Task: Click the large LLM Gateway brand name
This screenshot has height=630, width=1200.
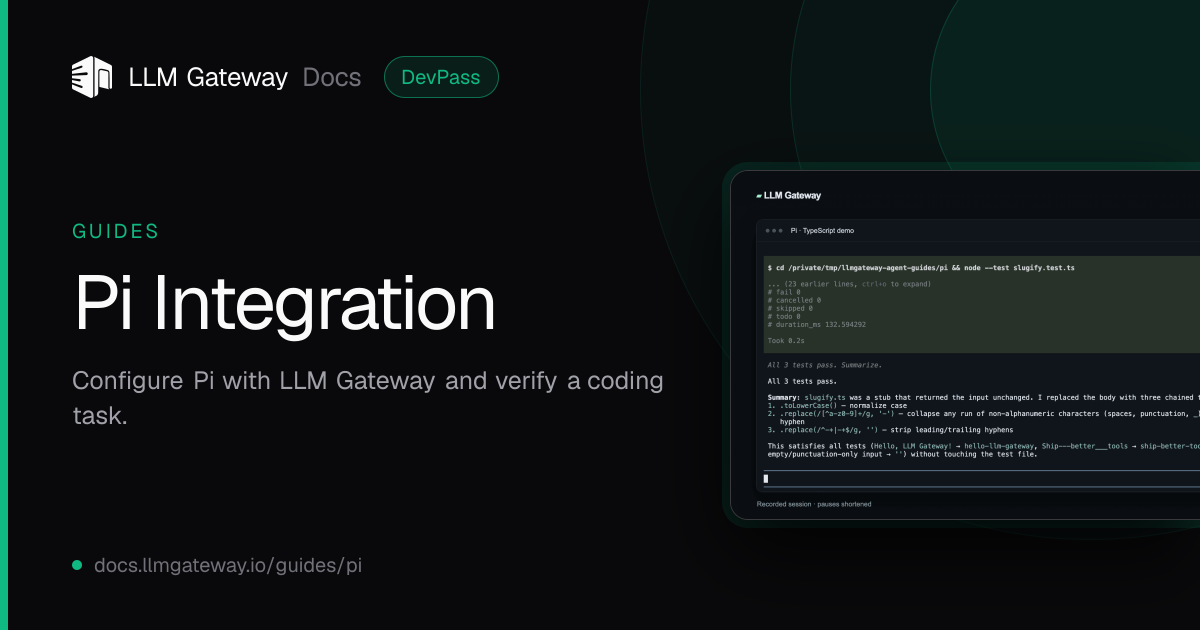Action: (208, 77)
